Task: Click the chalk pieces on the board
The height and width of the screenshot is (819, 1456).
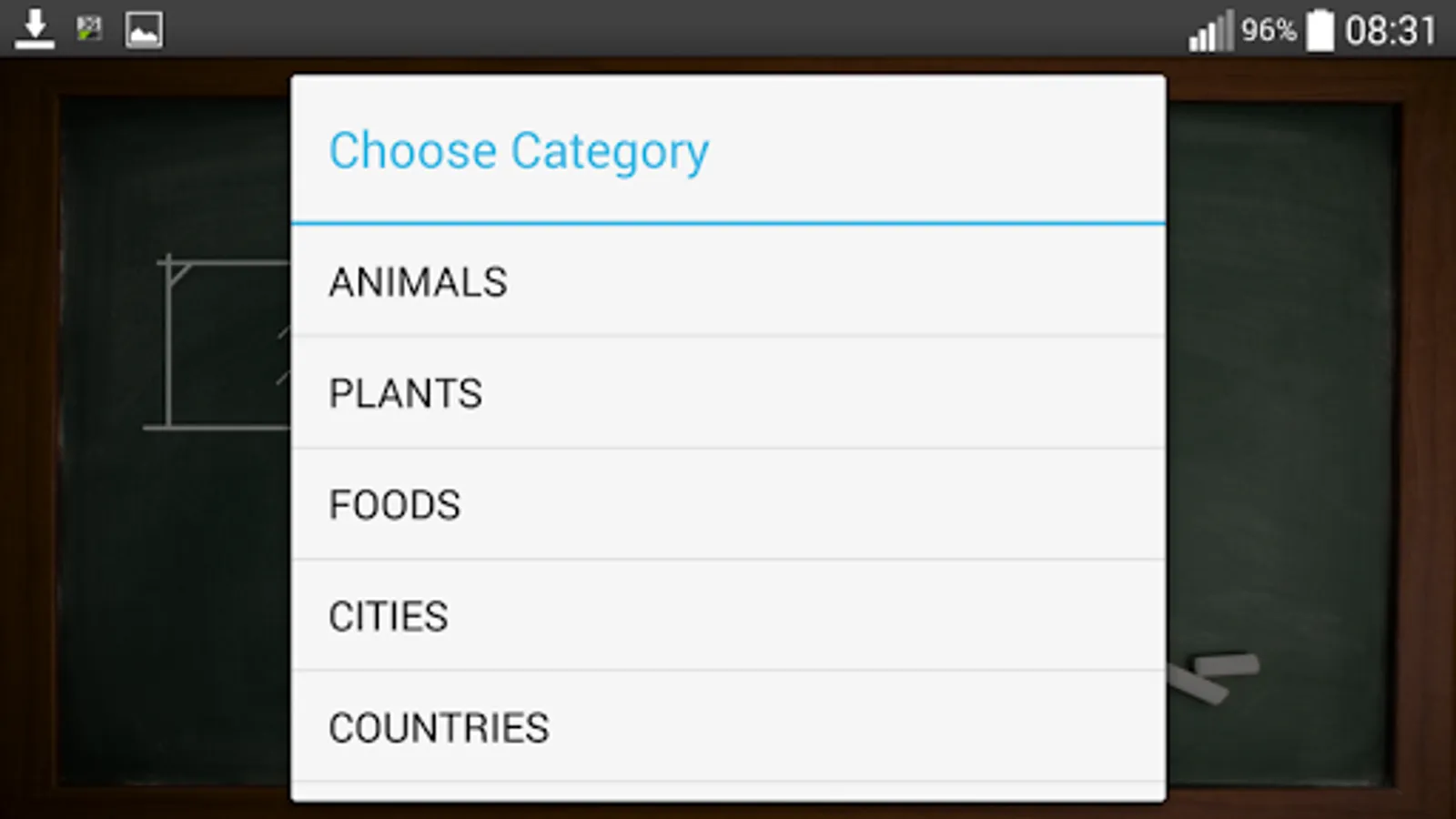Action: (1213, 677)
